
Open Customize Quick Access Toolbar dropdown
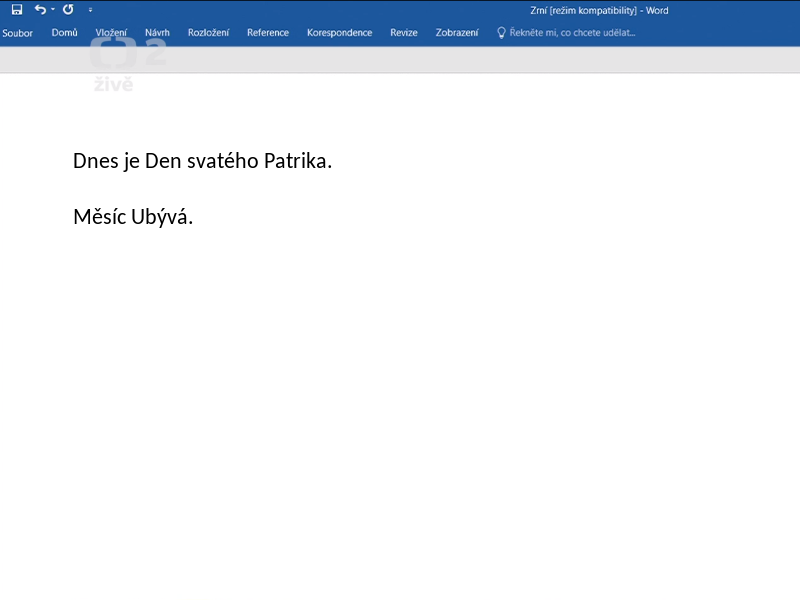(90, 10)
